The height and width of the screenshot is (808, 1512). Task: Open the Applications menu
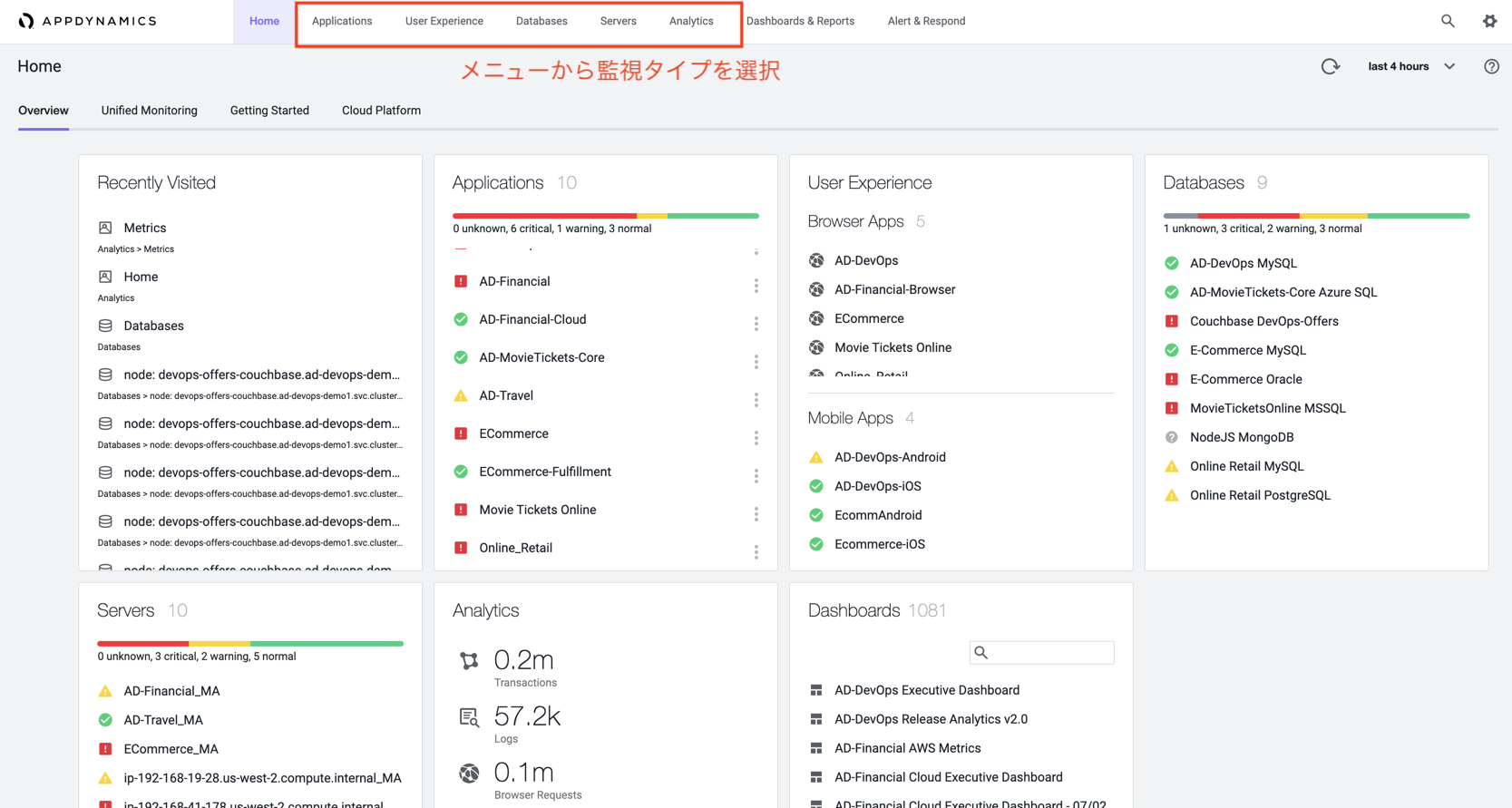coord(342,21)
